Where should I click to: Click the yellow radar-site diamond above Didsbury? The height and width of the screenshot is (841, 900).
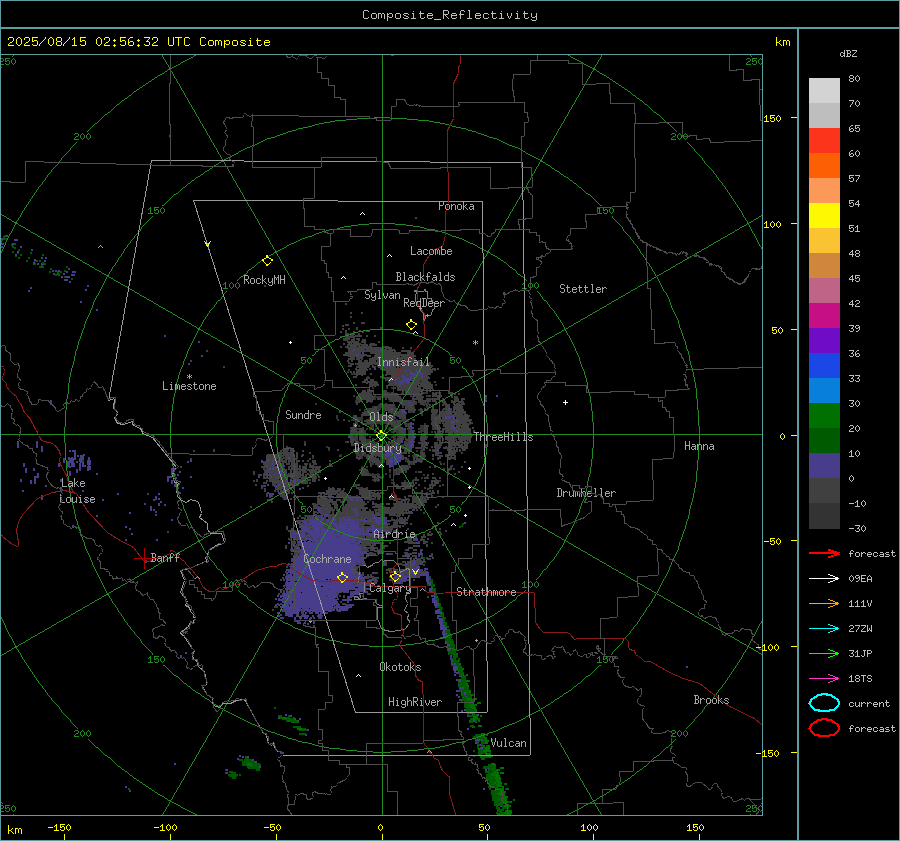[x=381, y=436]
